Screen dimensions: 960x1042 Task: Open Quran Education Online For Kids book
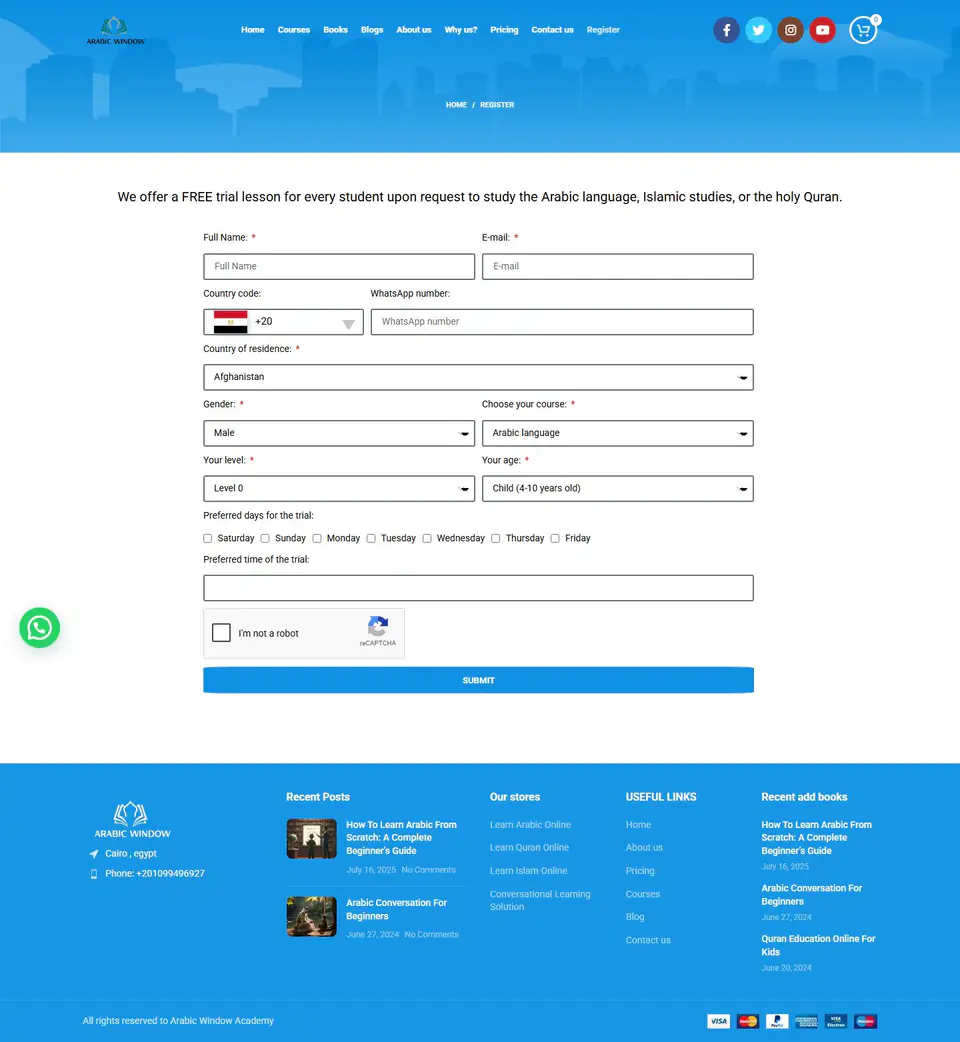click(x=818, y=945)
